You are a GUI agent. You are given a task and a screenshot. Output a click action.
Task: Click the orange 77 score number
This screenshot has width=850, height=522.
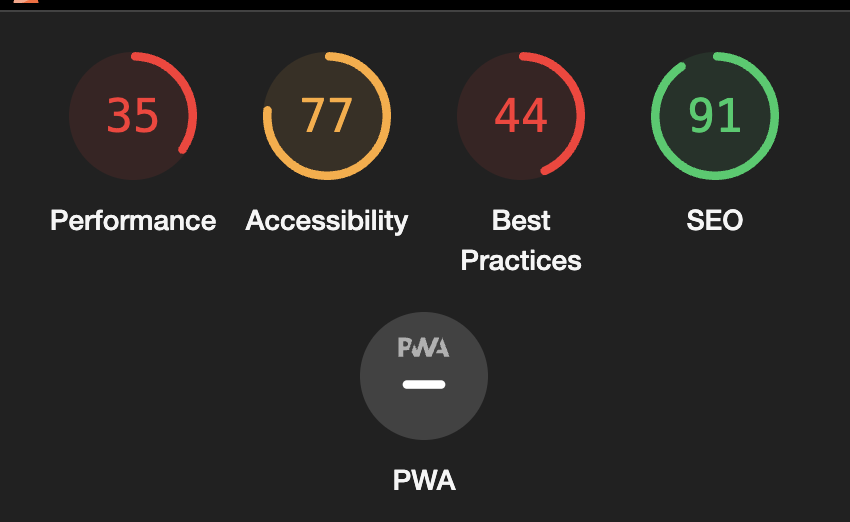tap(327, 115)
